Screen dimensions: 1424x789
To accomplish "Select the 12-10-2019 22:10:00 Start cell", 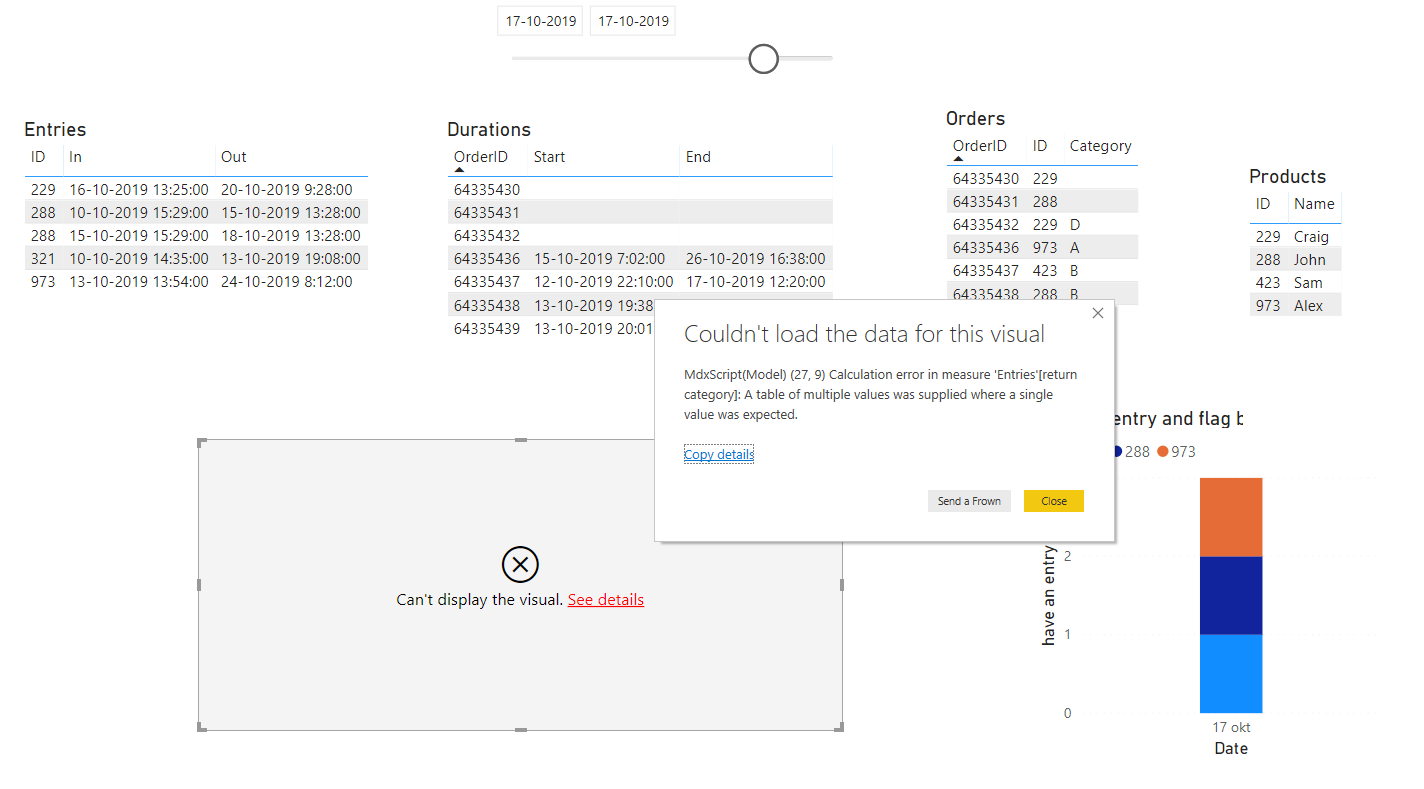I will pos(604,282).
